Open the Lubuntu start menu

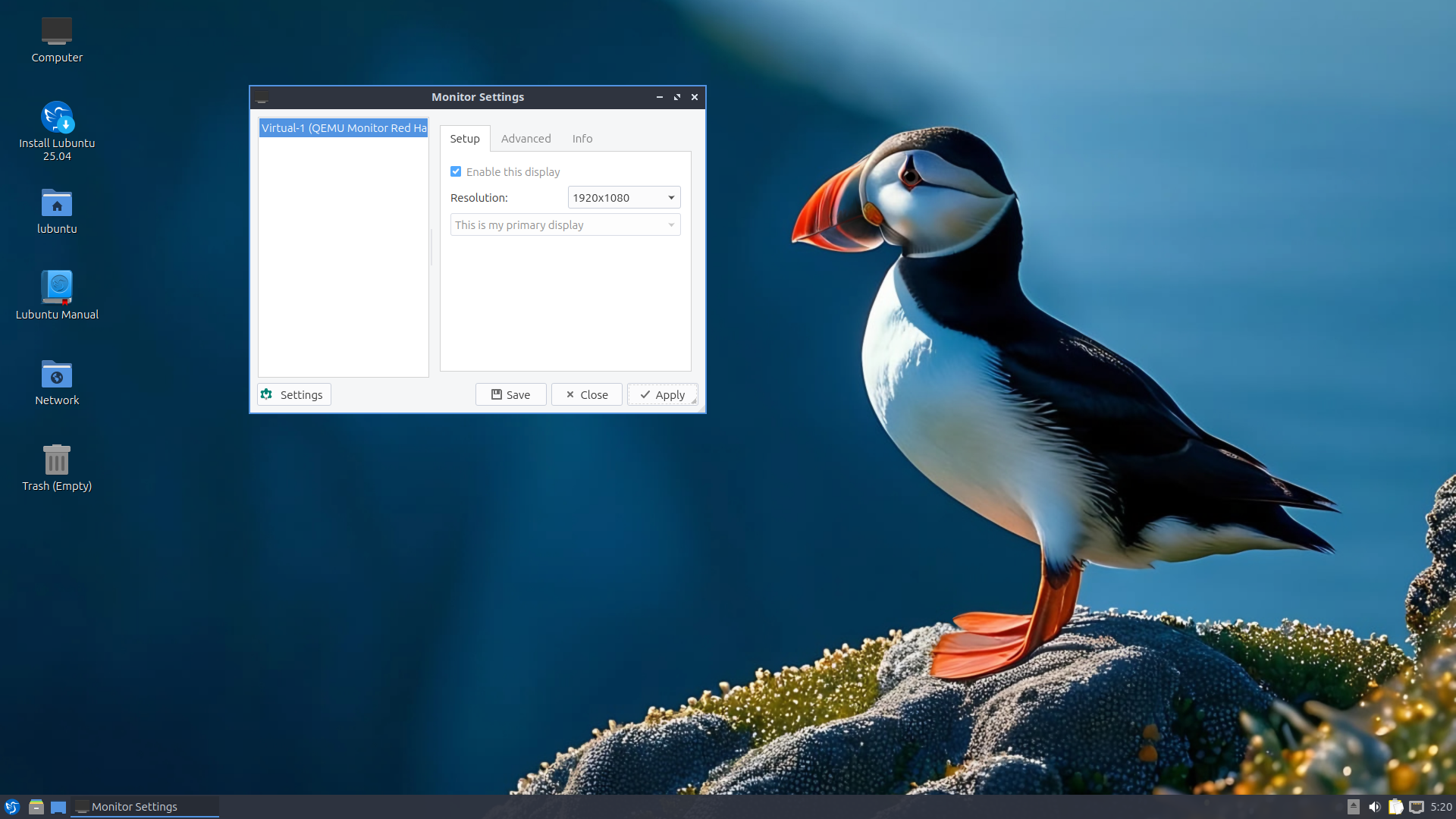pyautogui.click(x=12, y=807)
